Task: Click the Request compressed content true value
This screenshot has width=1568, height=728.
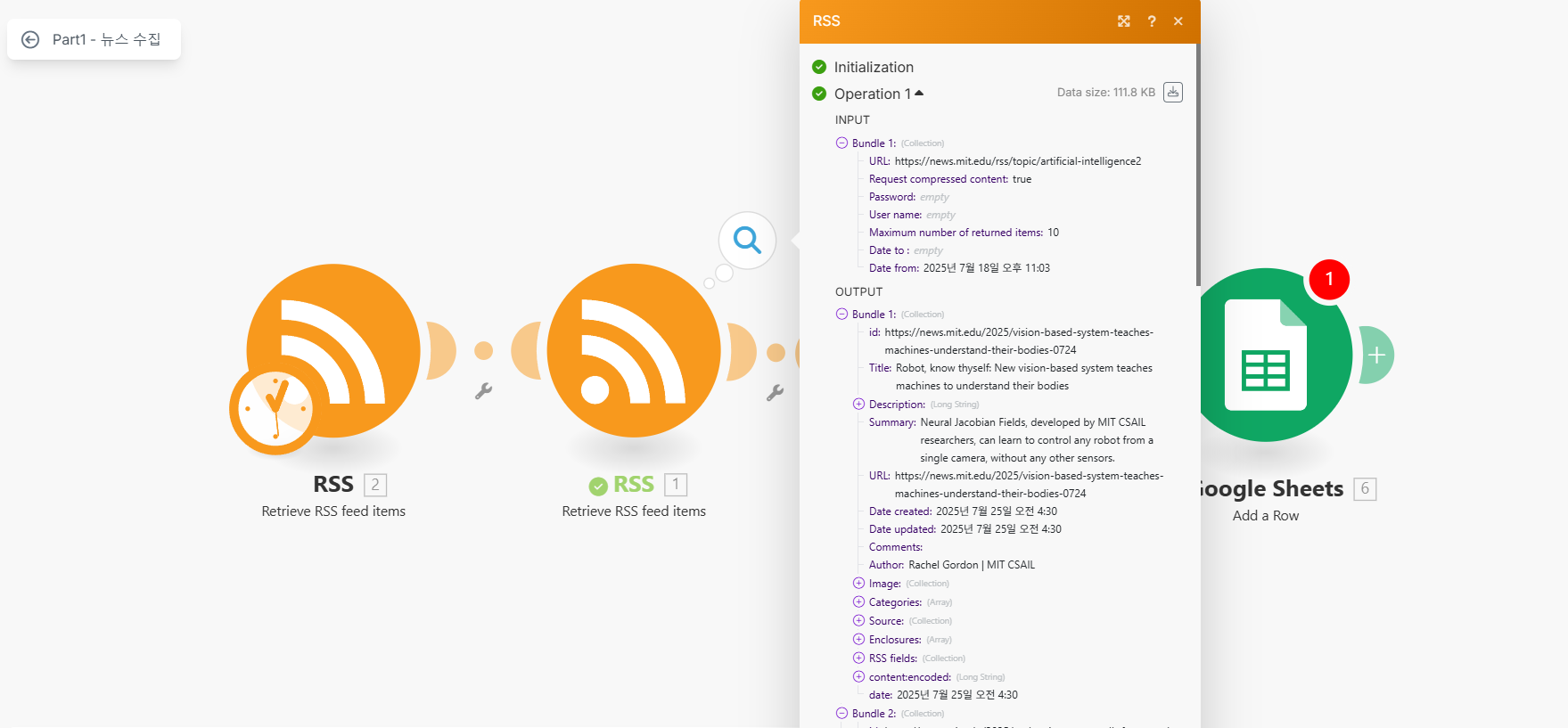Action: (1022, 179)
